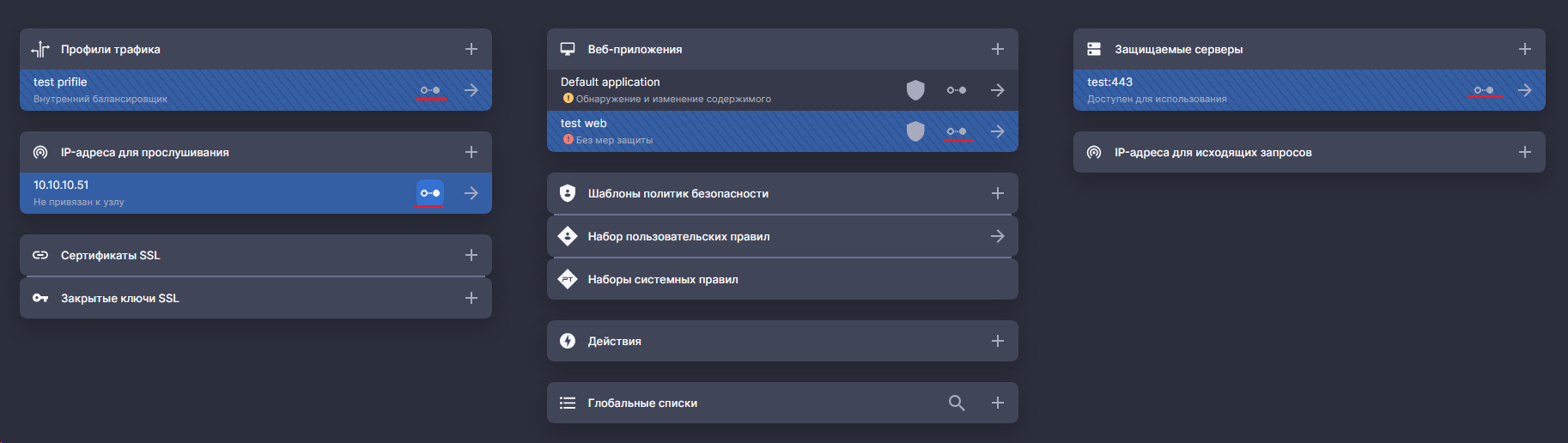
Task: Toggle link icon on test web row
Action: point(957,131)
